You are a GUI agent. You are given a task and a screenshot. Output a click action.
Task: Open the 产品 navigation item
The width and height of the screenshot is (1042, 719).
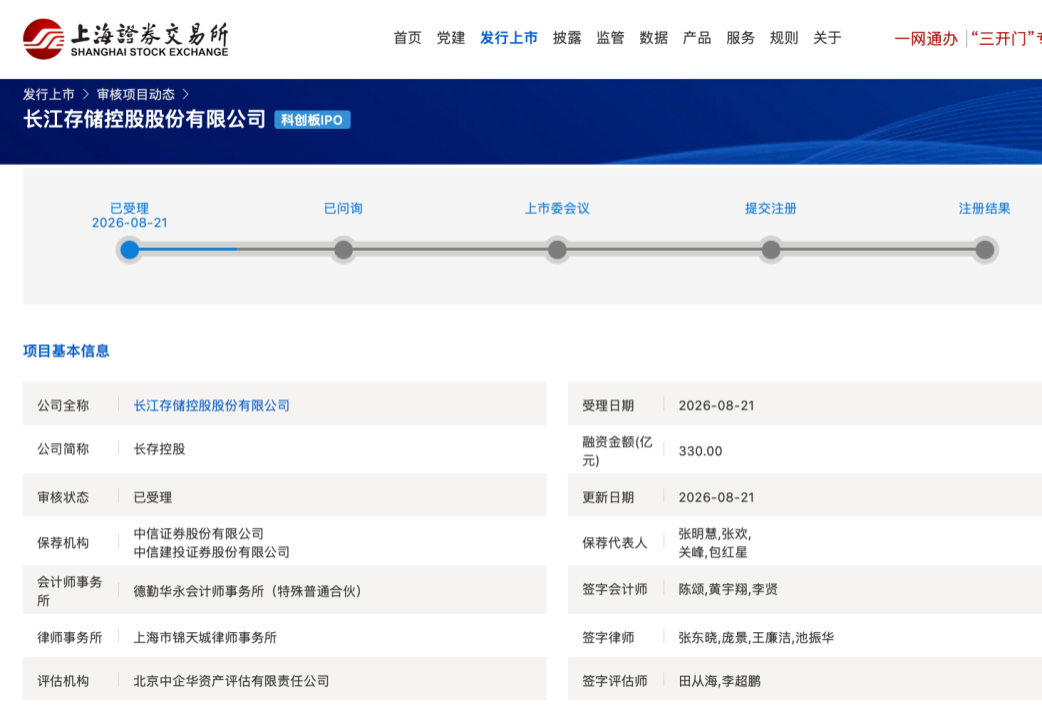pos(696,38)
